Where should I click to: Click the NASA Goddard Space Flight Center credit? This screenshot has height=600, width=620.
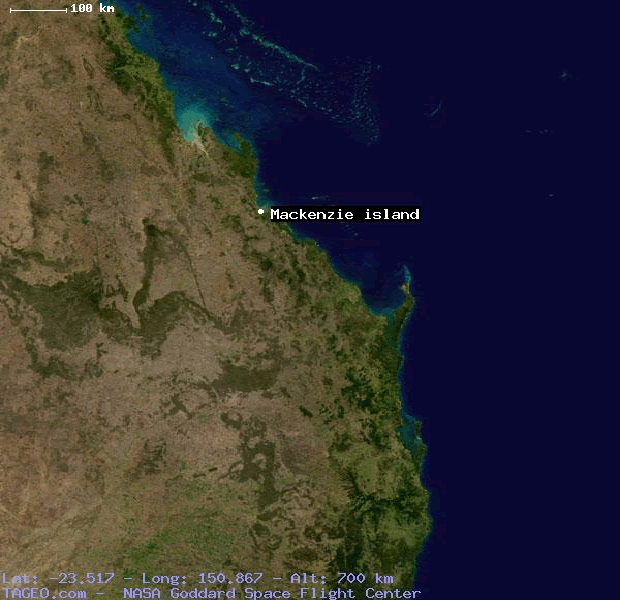(272, 592)
